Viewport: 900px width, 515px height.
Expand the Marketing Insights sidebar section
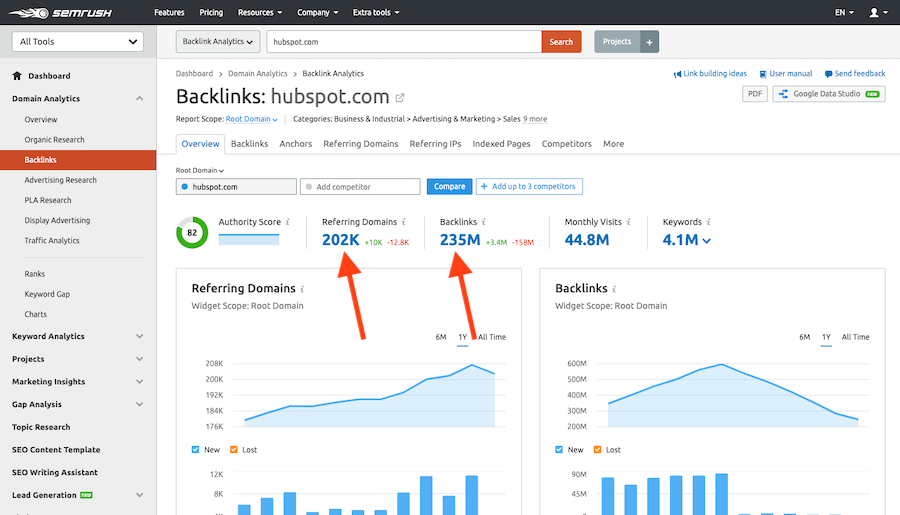pyautogui.click(x=139, y=382)
